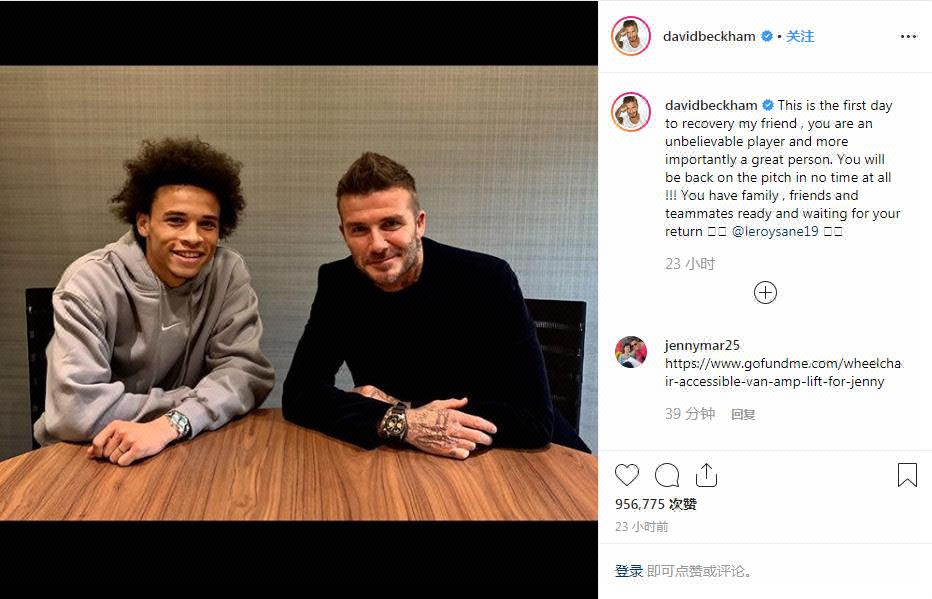Log in via the 登录 link
This screenshot has width=932, height=599.
pos(629,571)
